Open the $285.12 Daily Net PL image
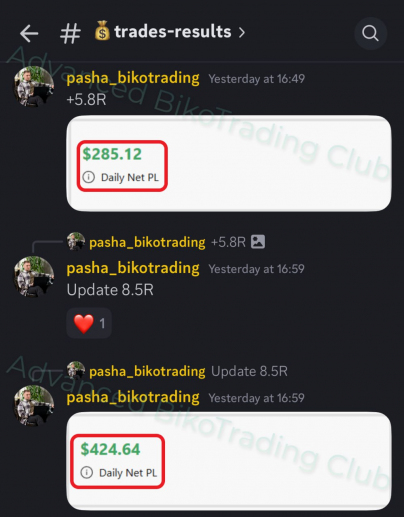 [x=229, y=163]
